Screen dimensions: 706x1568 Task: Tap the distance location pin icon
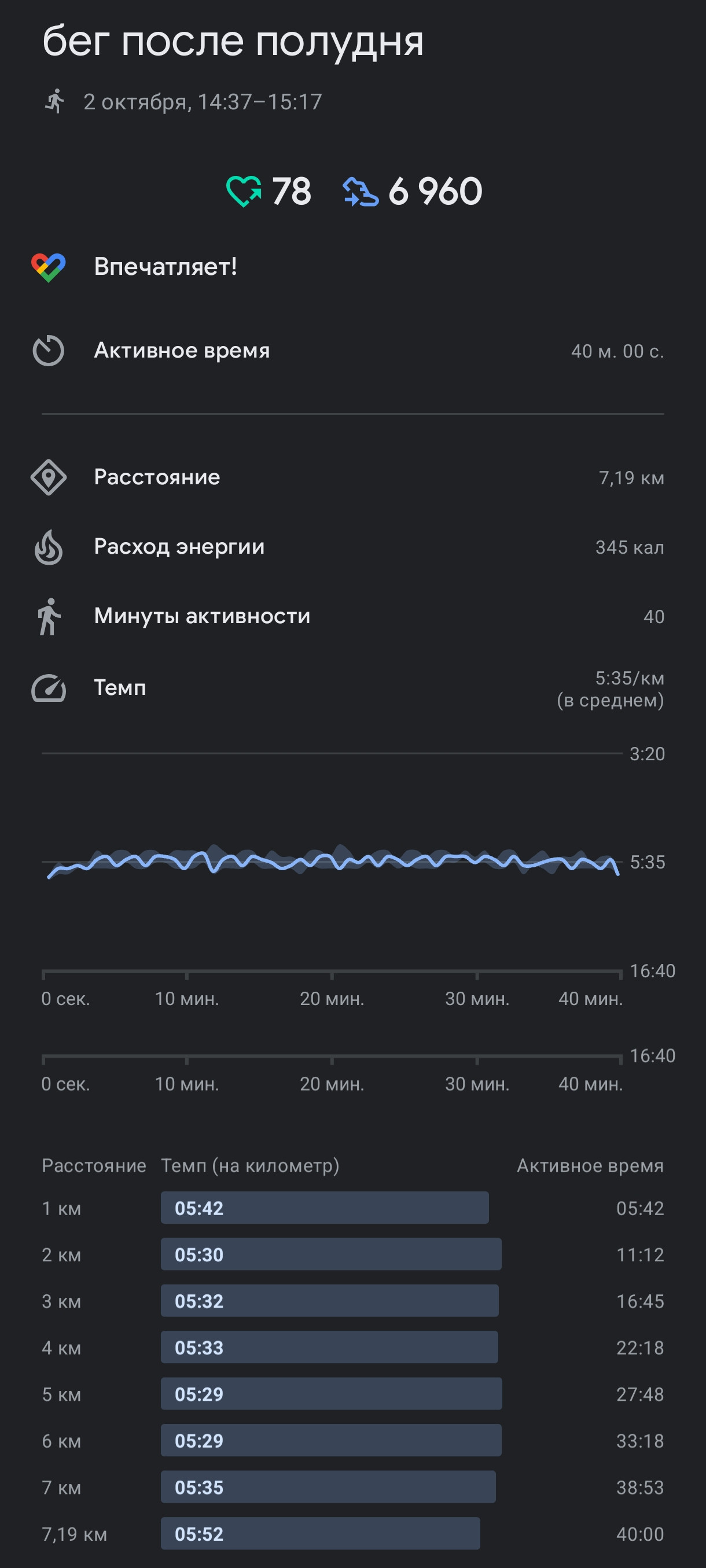49,477
